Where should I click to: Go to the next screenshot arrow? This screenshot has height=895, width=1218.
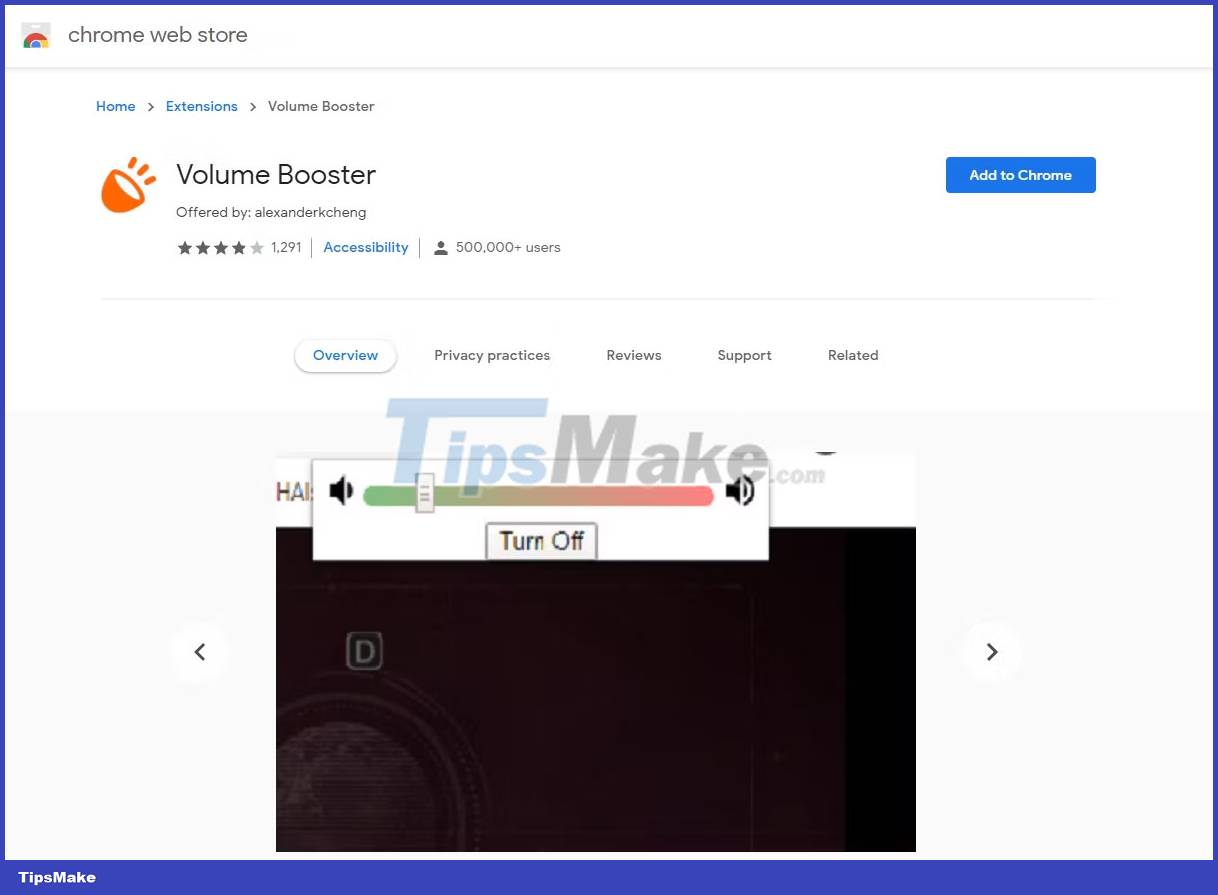992,652
